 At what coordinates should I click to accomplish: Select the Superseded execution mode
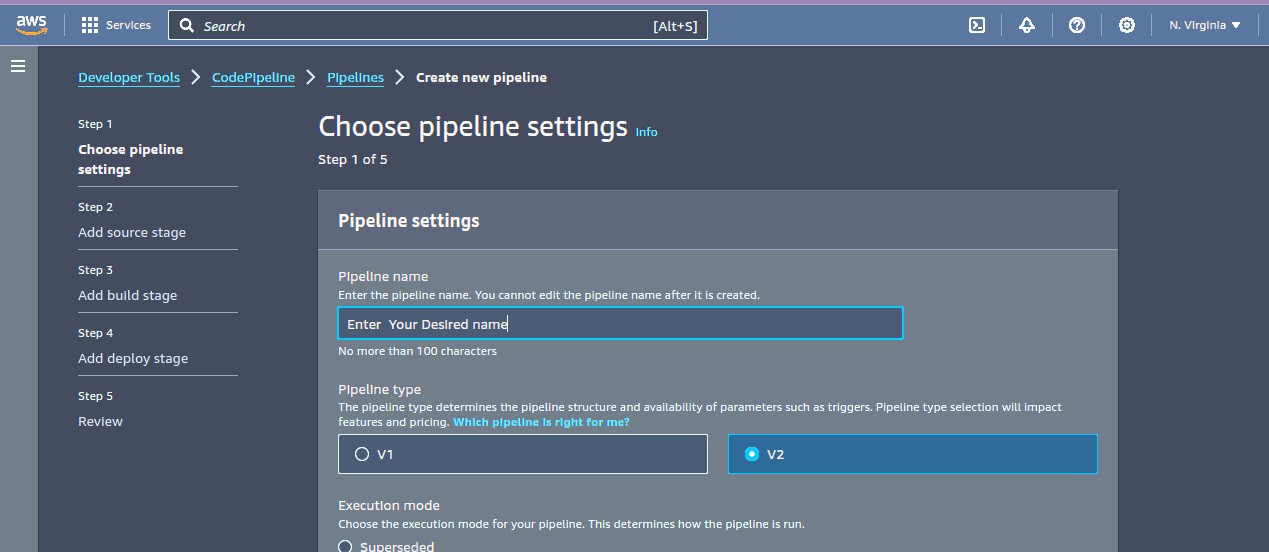[346, 546]
